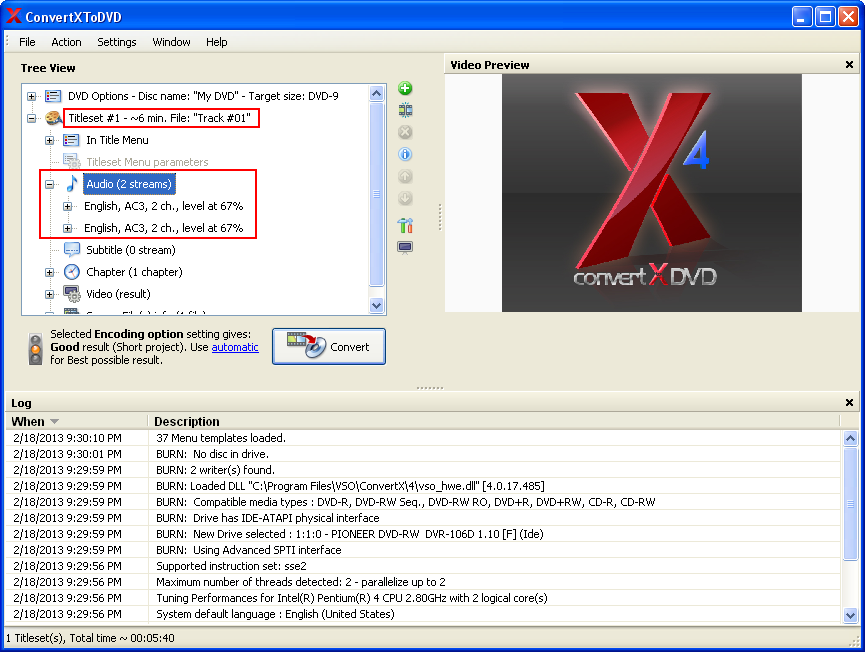The width and height of the screenshot is (865, 652).
Task: Select the In Title Menu item
Action: (117, 140)
